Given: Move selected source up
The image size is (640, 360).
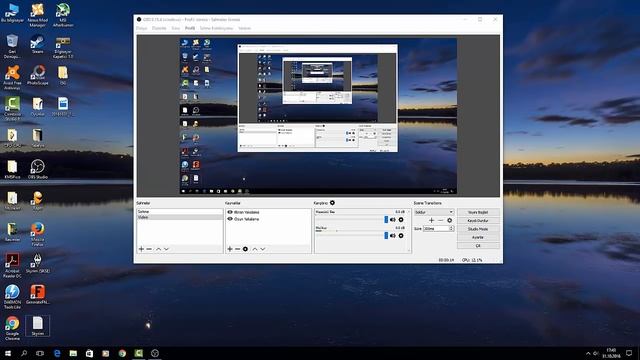Looking at the screenshot, I should (255, 249).
